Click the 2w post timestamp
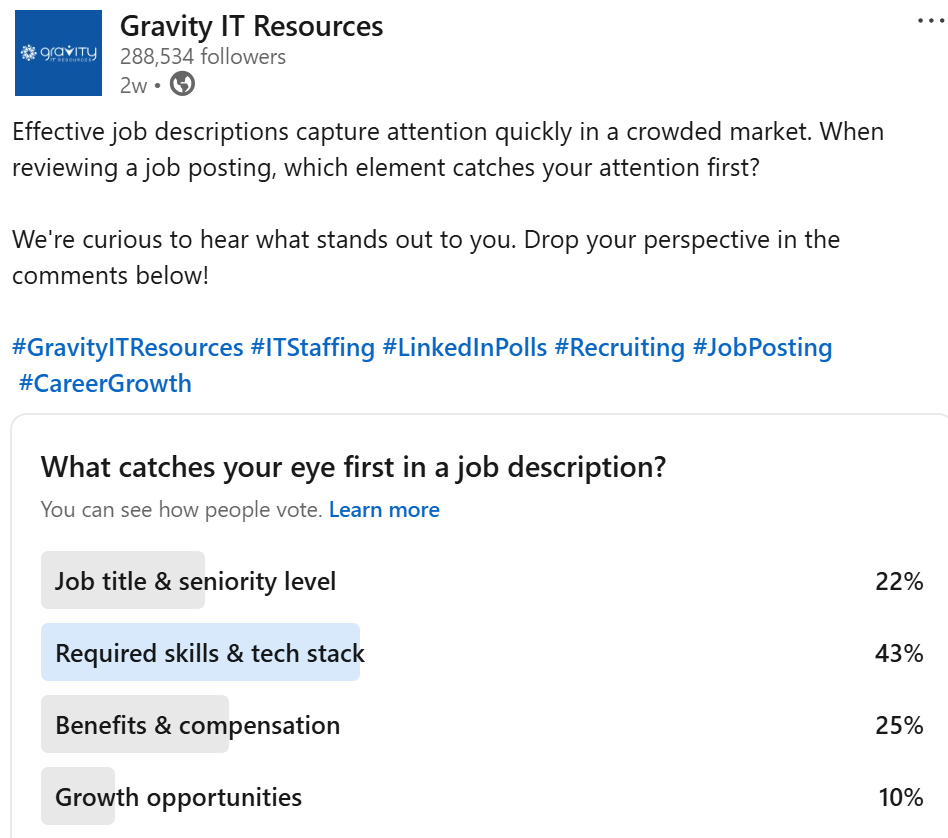 click(133, 85)
